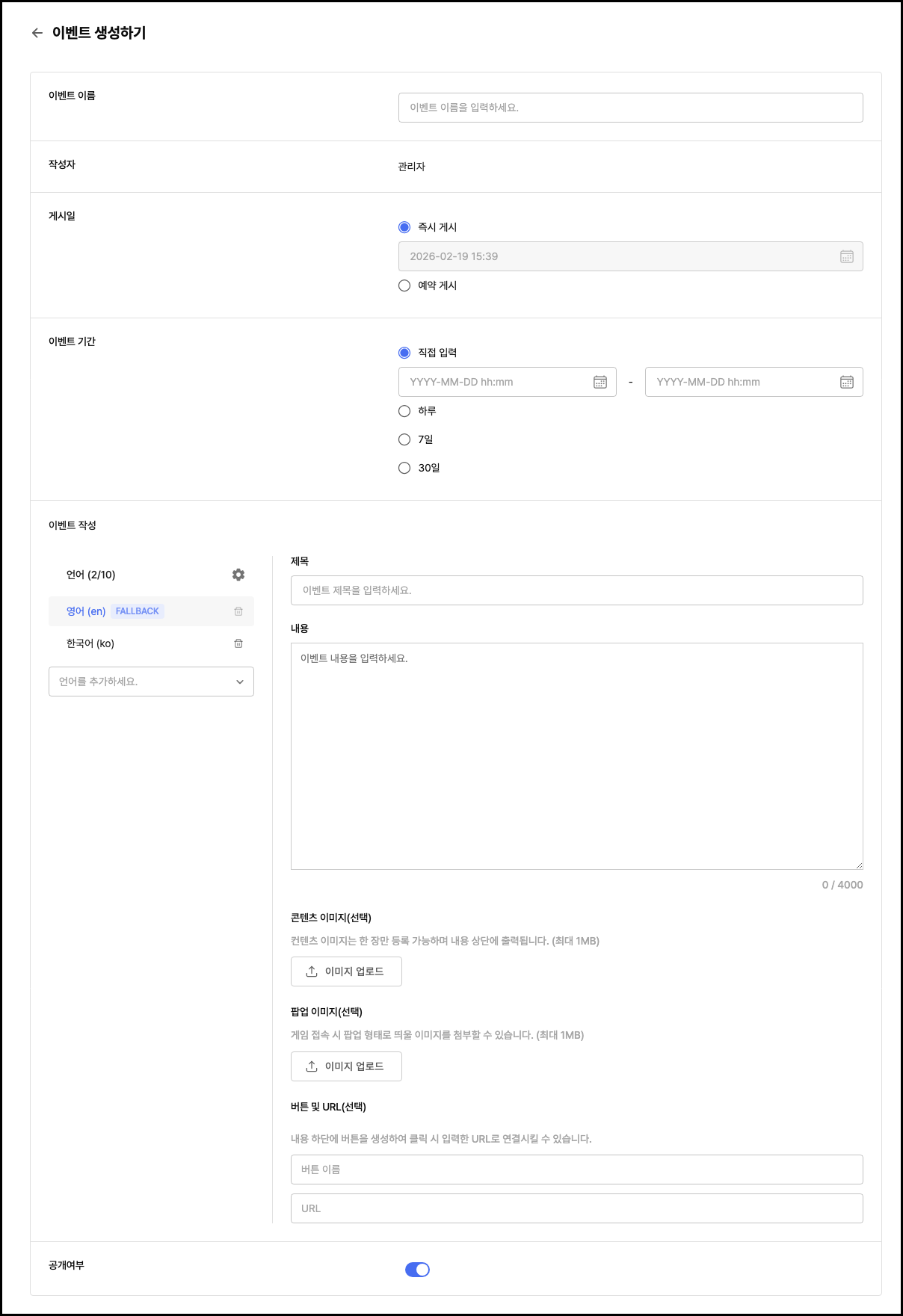The height and width of the screenshot is (1316, 903).
Task: Select the 예약 게시 radio option
Action: coord(404,285)
